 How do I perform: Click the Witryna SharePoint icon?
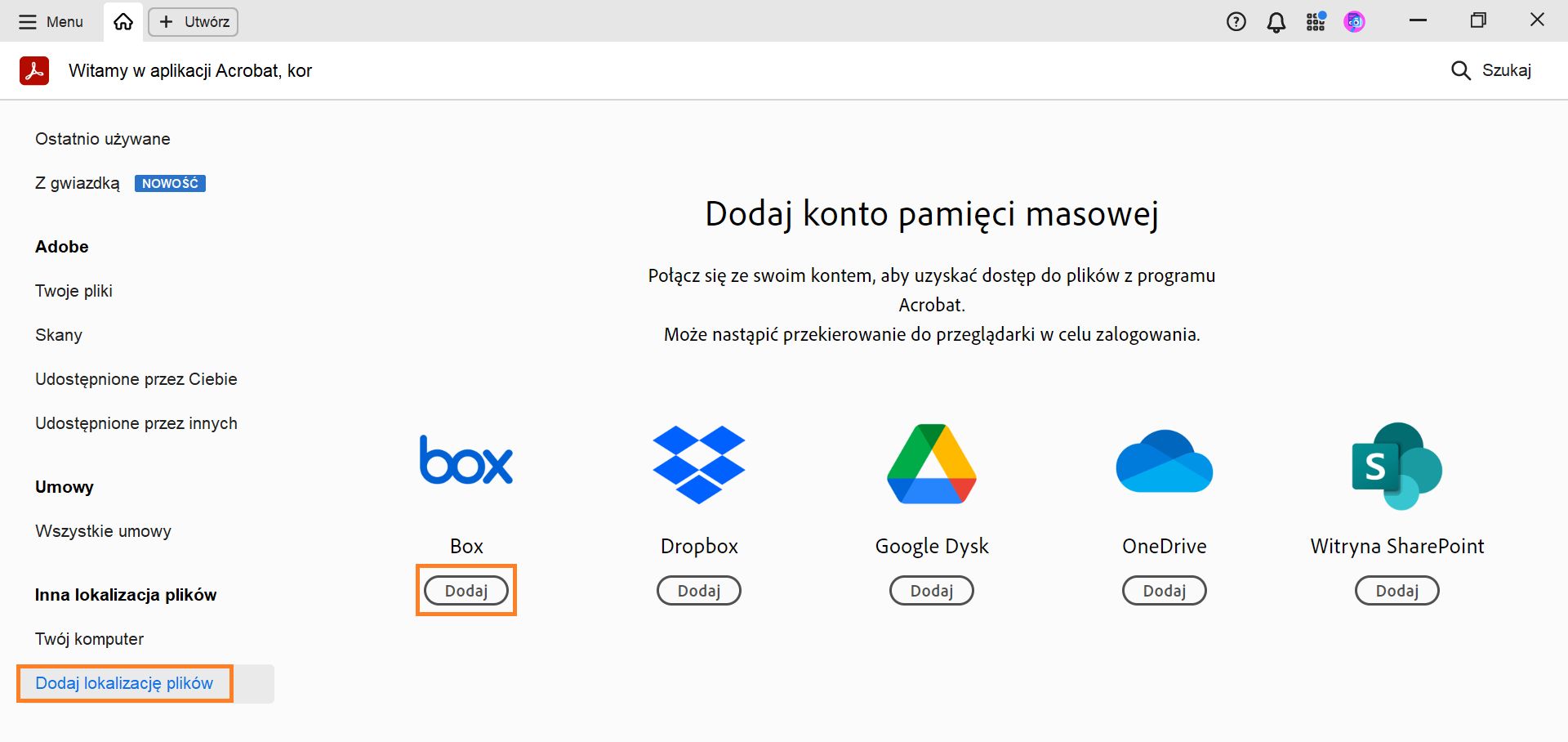[1396, 466]
